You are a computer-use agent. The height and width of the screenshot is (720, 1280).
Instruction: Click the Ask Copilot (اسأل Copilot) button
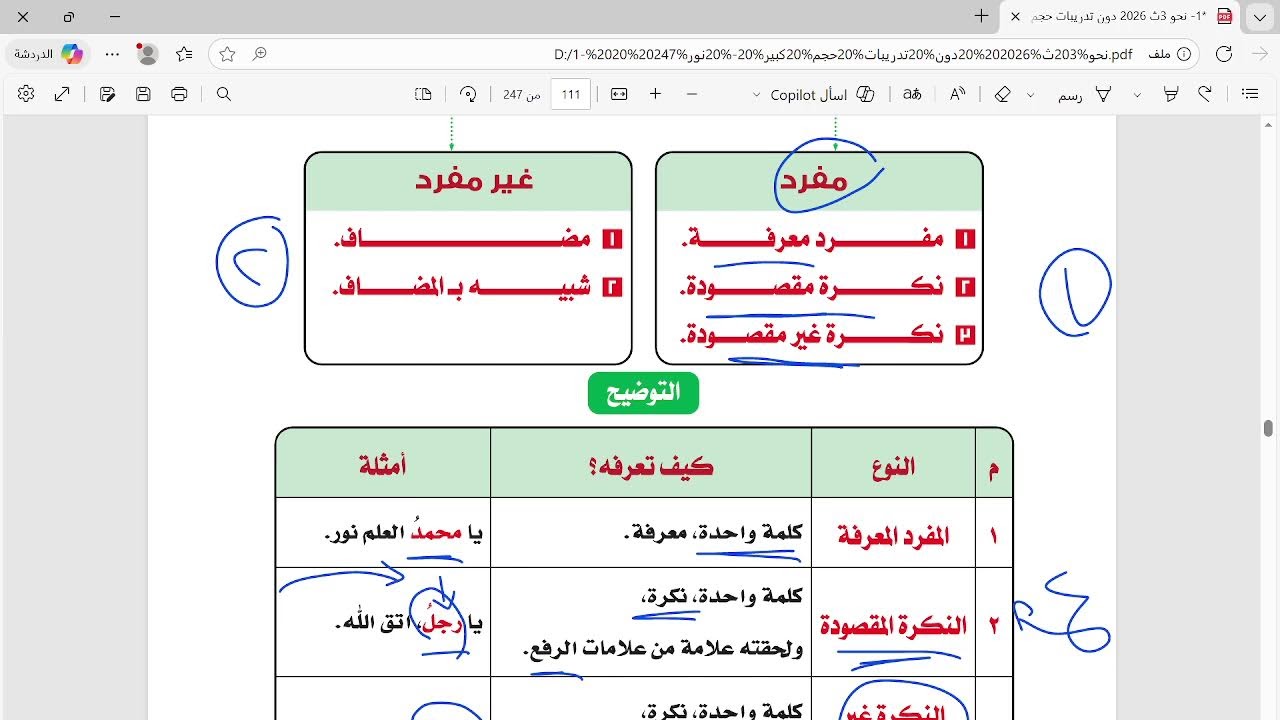point(823,94)
